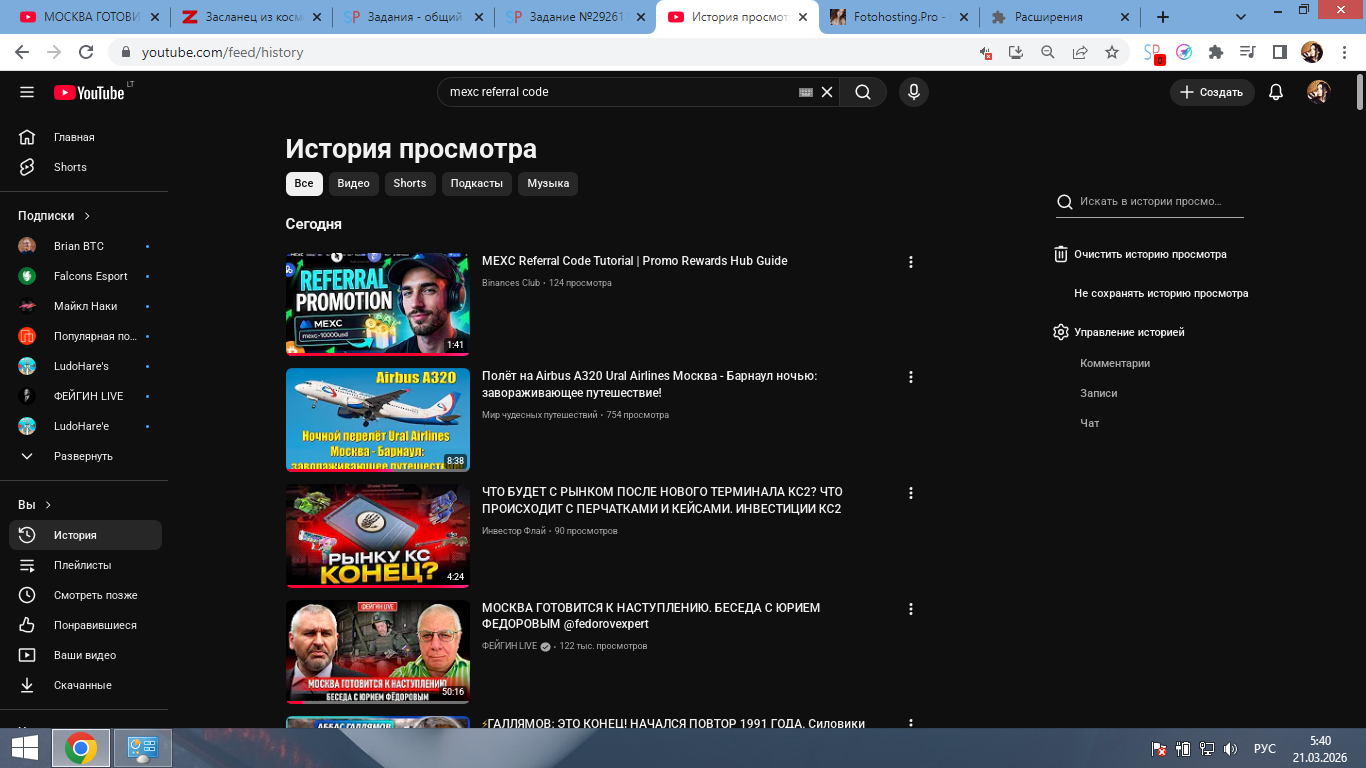Select the Музыка filter chip
Viewport: 1366px width, 768px height.
548,184
